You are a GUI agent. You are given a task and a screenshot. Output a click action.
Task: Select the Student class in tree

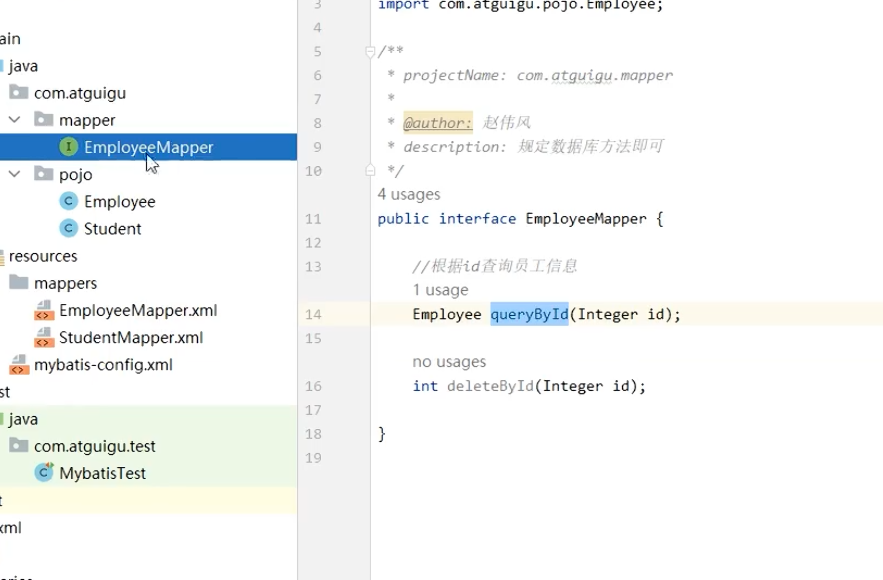(112, 228)
